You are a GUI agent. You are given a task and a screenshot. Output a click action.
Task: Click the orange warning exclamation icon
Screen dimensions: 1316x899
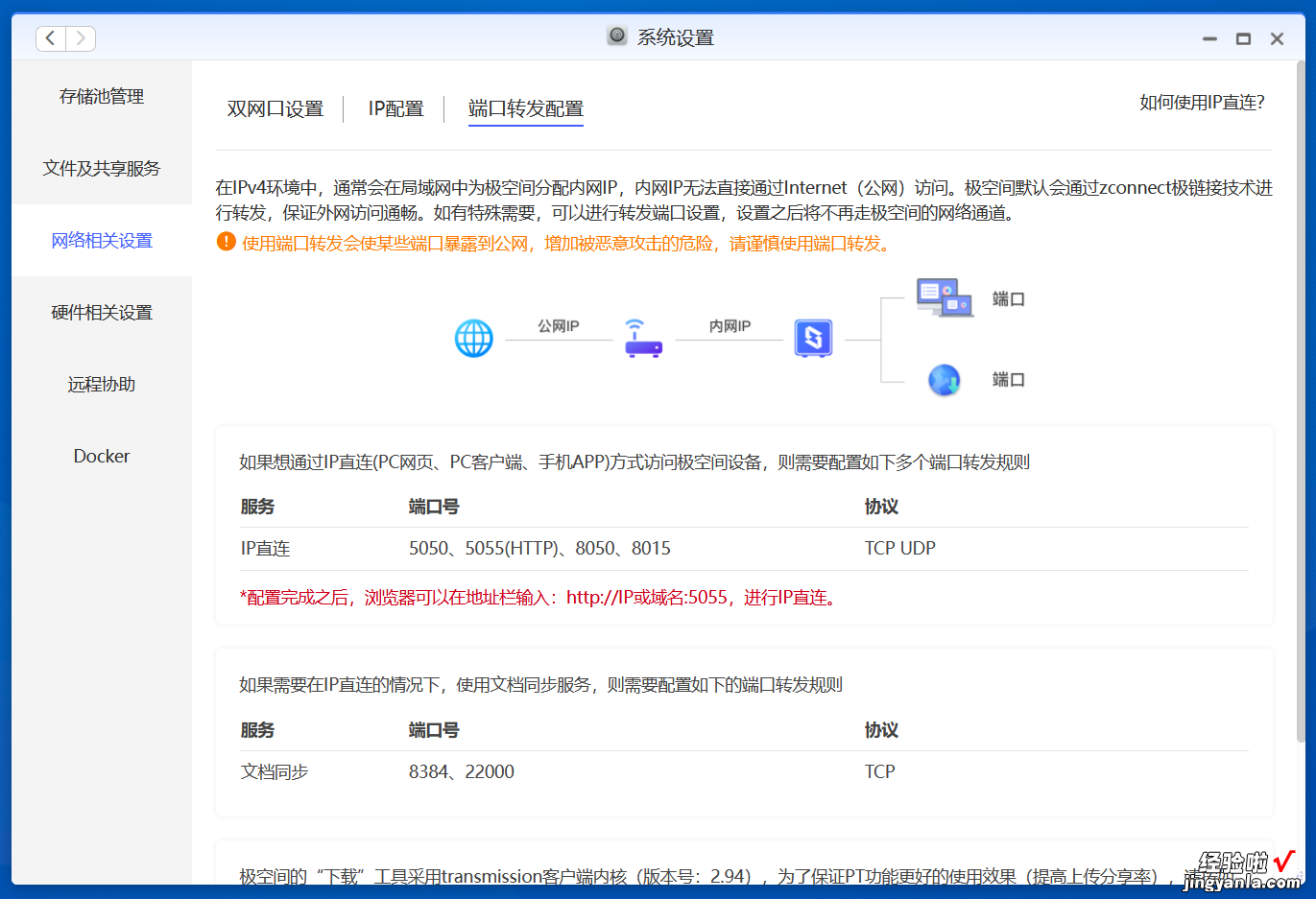227,242
